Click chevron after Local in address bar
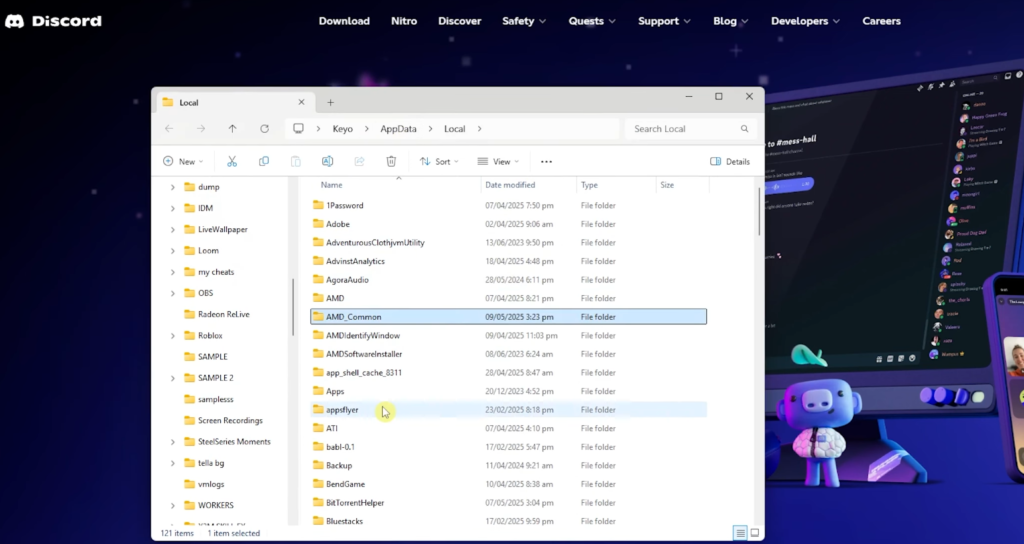The height and width of the screenshot is (544, 1024). (479, 129)
